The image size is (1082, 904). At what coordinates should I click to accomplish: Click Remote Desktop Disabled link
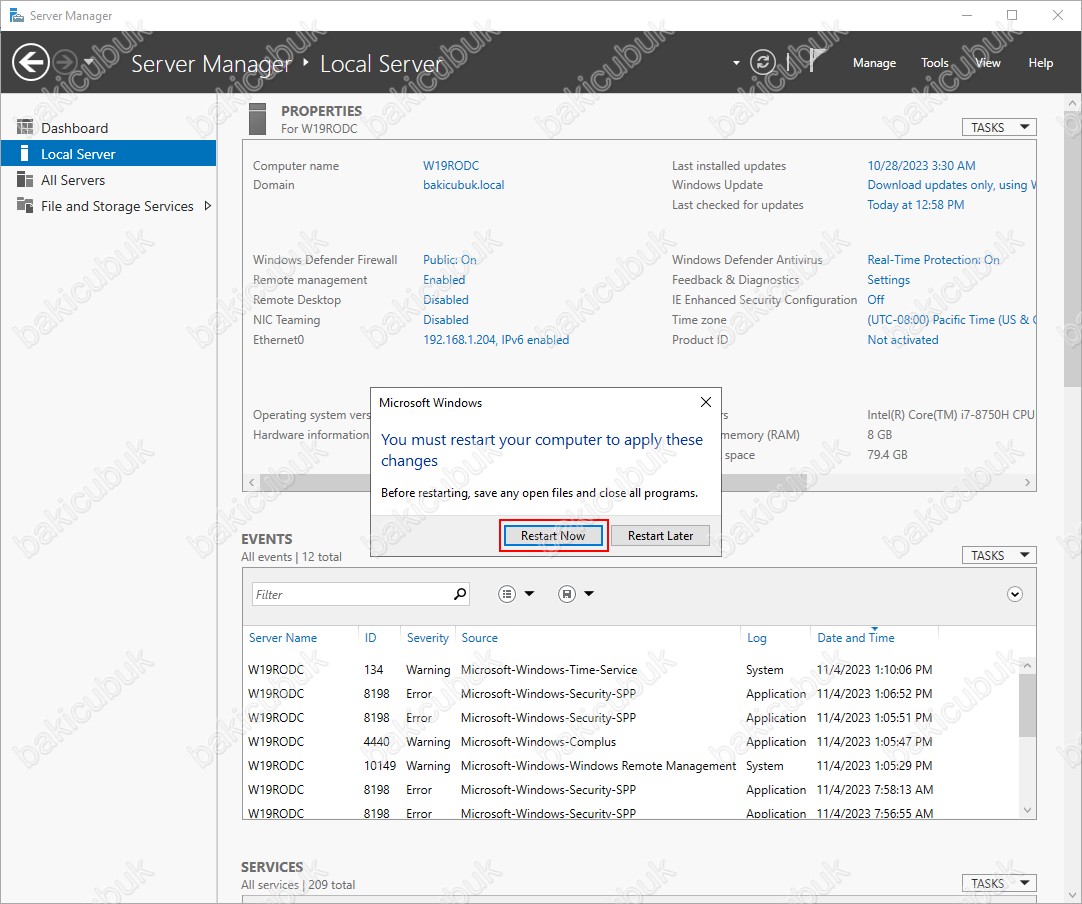pyautogui.click(x=446, y=299)
